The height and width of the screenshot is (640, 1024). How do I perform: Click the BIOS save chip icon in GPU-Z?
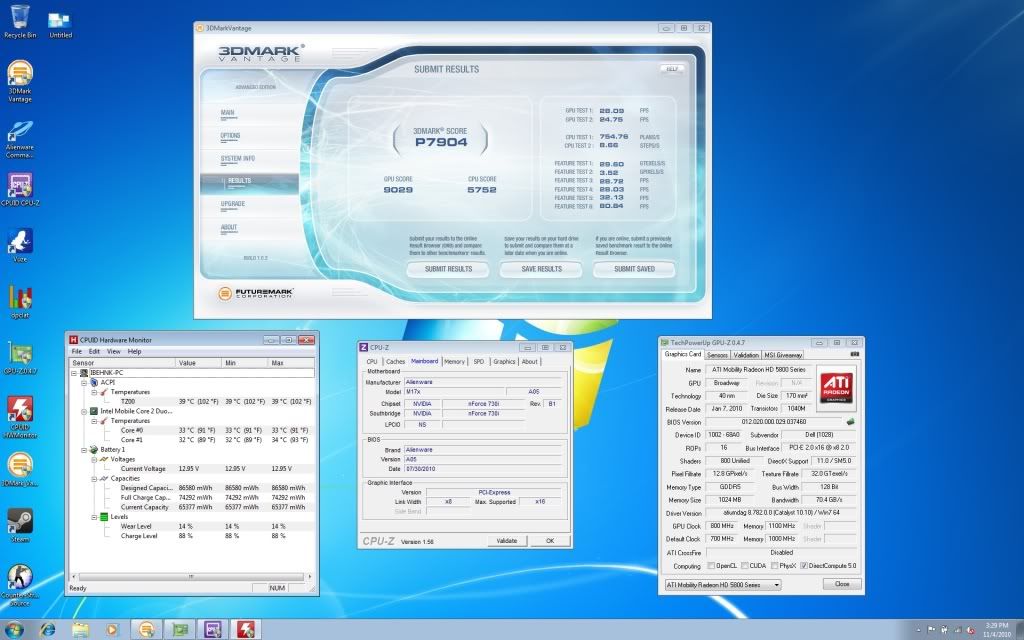pos(850,422)
